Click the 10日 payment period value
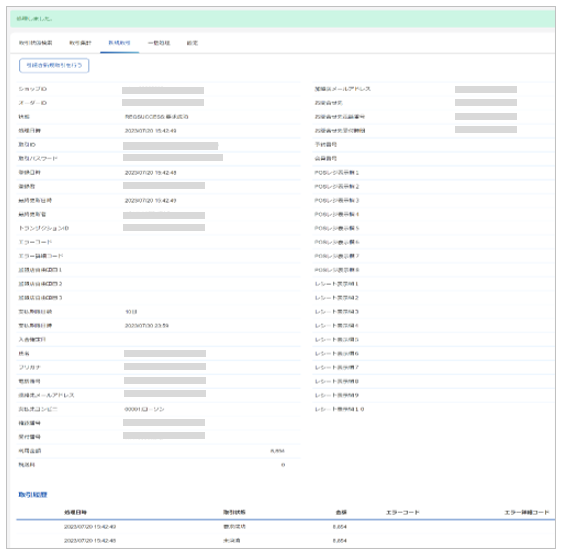This screenshot has height=558, width=563. pyautogui.click(x=131, y=312)
